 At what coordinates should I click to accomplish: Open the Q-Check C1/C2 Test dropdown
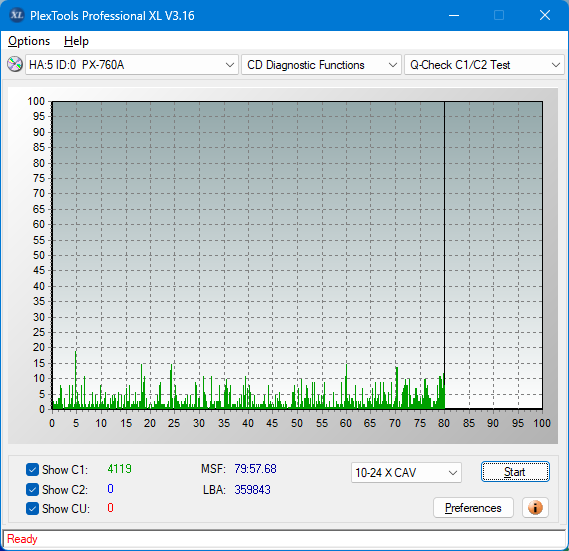[484, 65]
